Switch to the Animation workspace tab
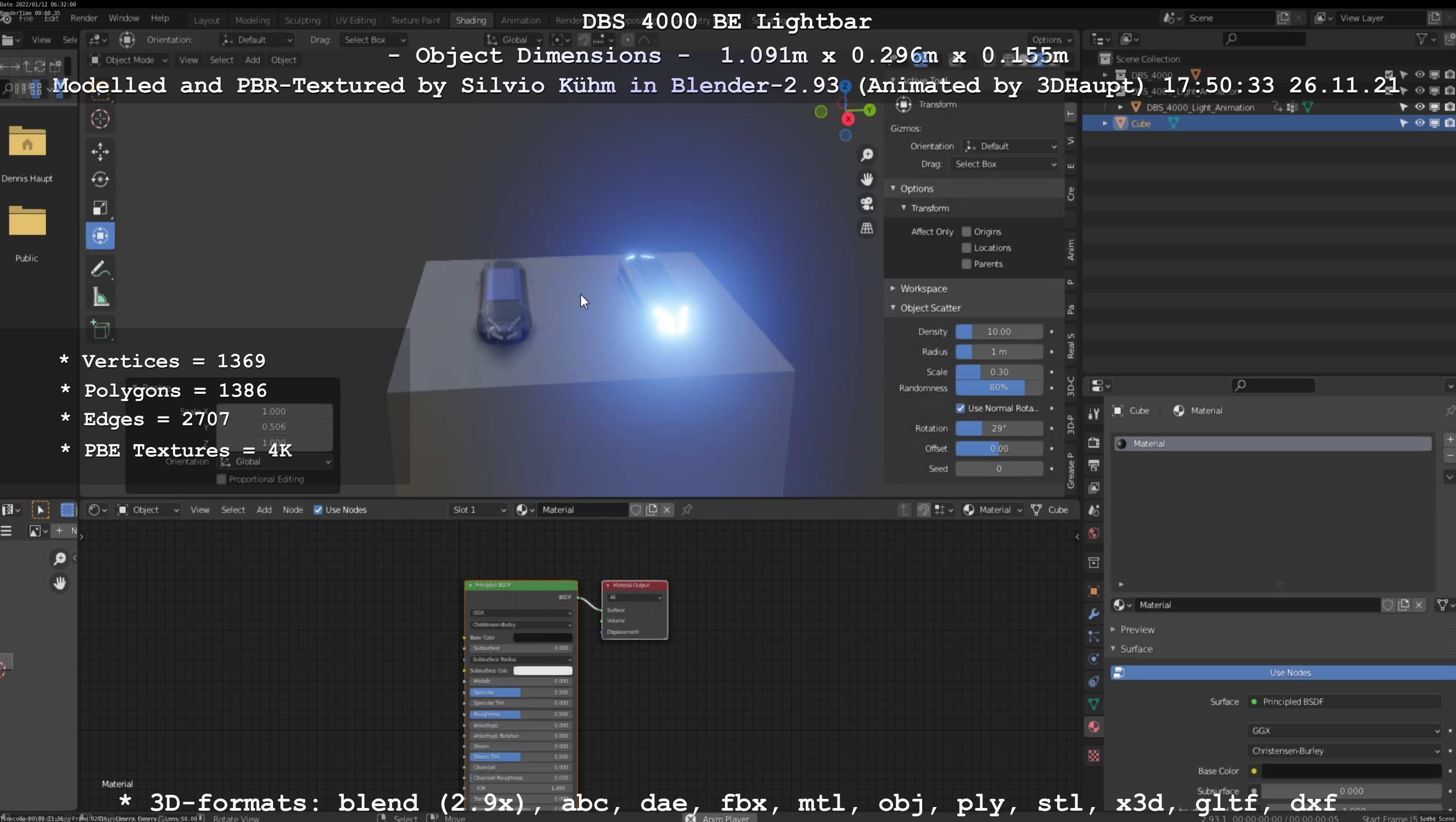Image resolution: width=1456 pixels, height=822 pixels. tap(520, 20)
